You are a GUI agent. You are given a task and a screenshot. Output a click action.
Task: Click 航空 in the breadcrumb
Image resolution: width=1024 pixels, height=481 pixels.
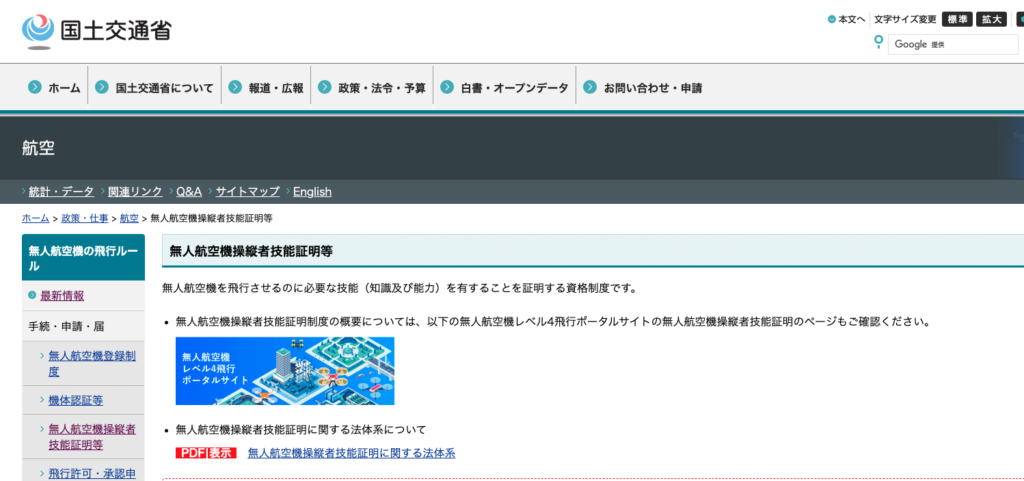point(129,219)
